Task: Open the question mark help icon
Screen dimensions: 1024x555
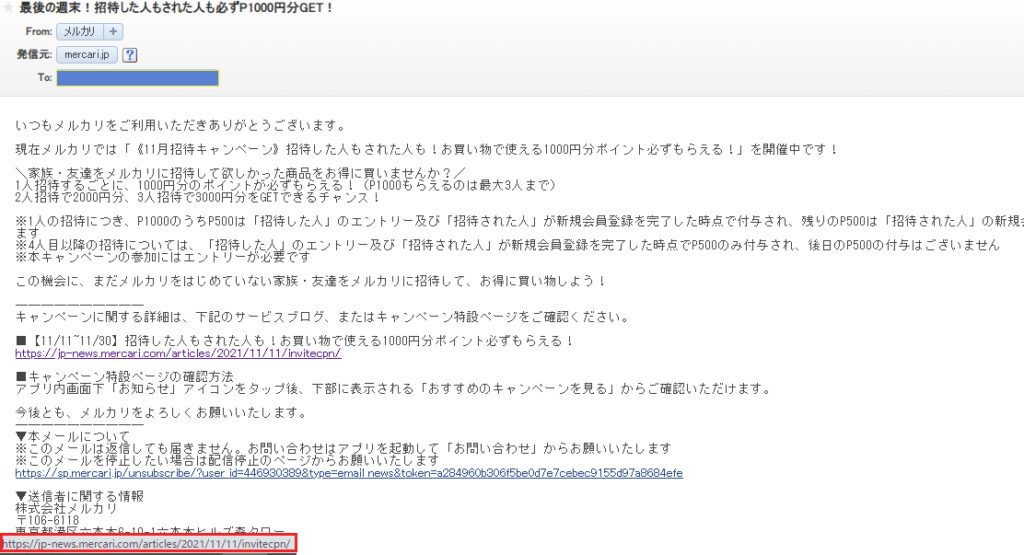Action: 130,55
